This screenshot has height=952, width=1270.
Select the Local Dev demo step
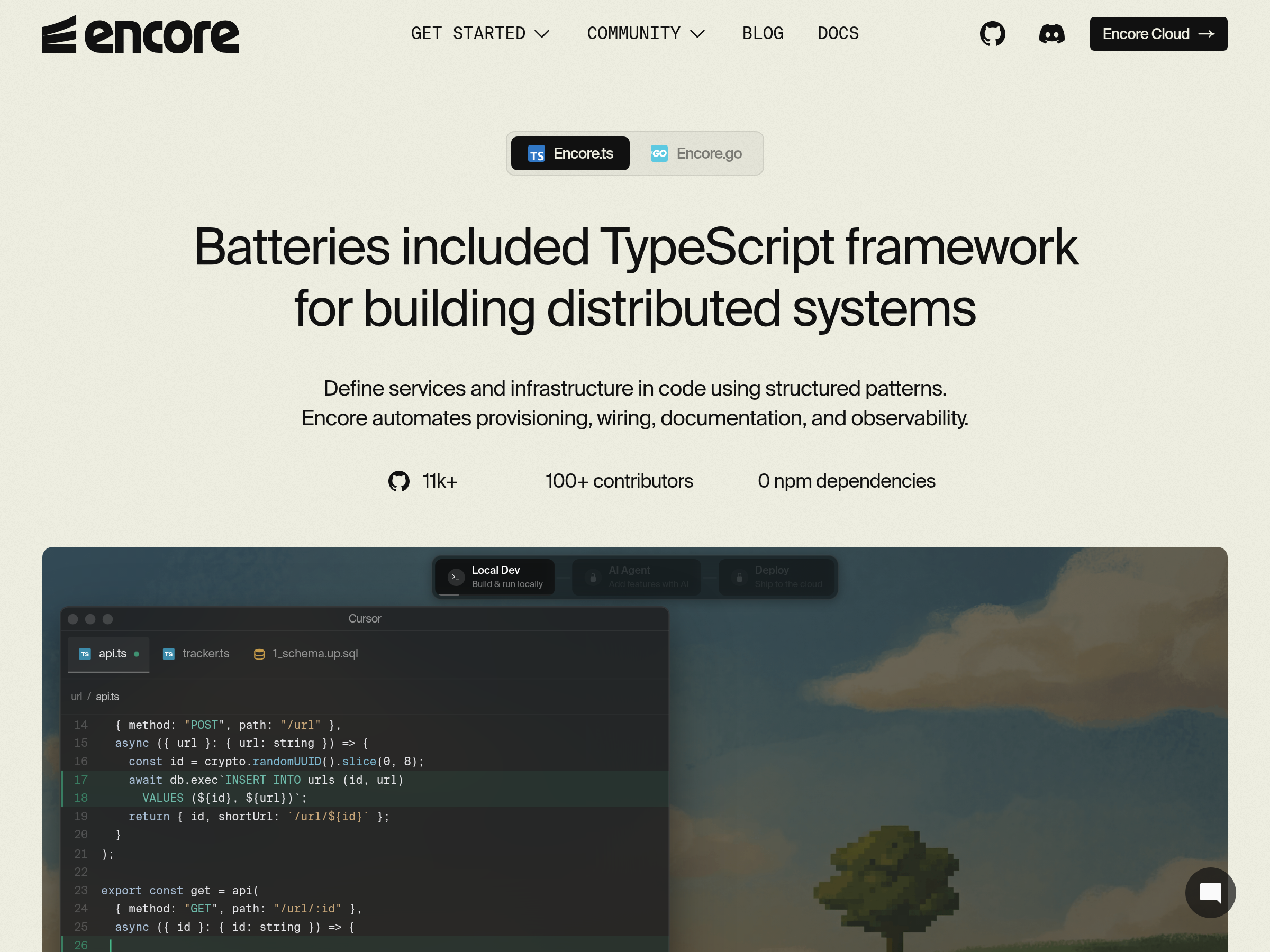495,576
